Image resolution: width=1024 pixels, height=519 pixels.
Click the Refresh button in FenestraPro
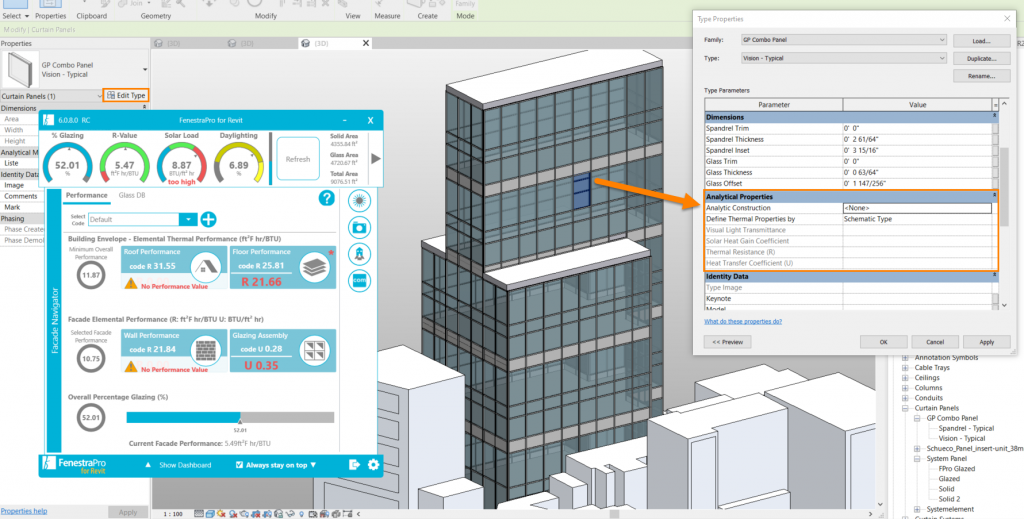[298, 159]
